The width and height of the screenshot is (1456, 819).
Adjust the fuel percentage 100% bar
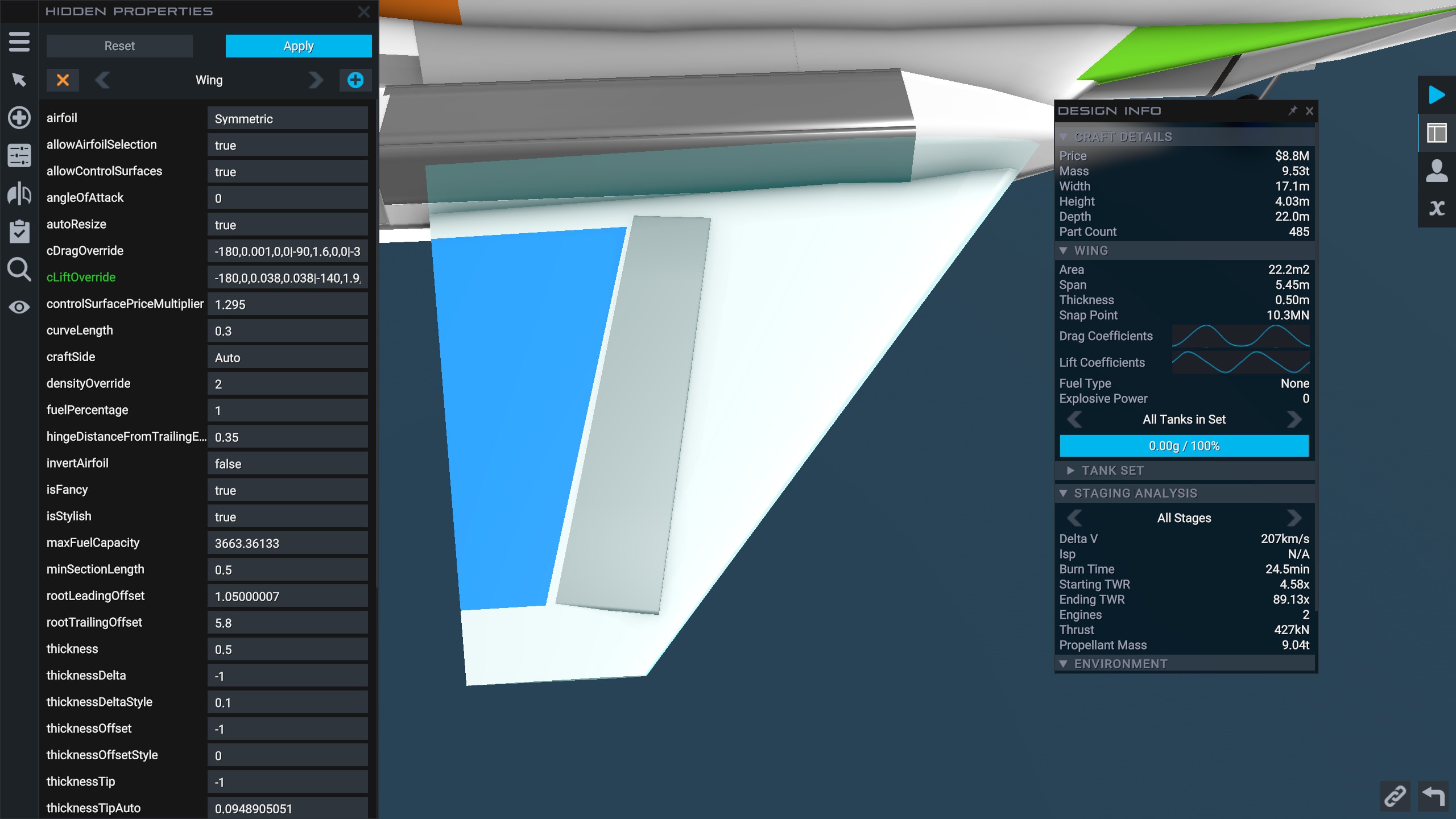(1184, 446)
